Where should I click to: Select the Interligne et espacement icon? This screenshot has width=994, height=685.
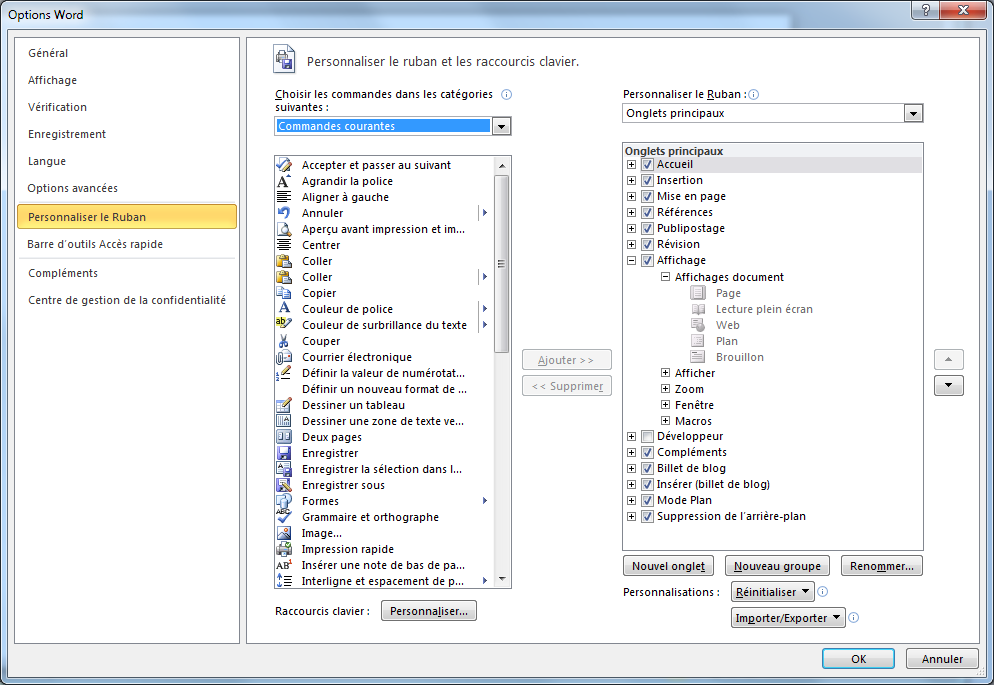[284, 581]
